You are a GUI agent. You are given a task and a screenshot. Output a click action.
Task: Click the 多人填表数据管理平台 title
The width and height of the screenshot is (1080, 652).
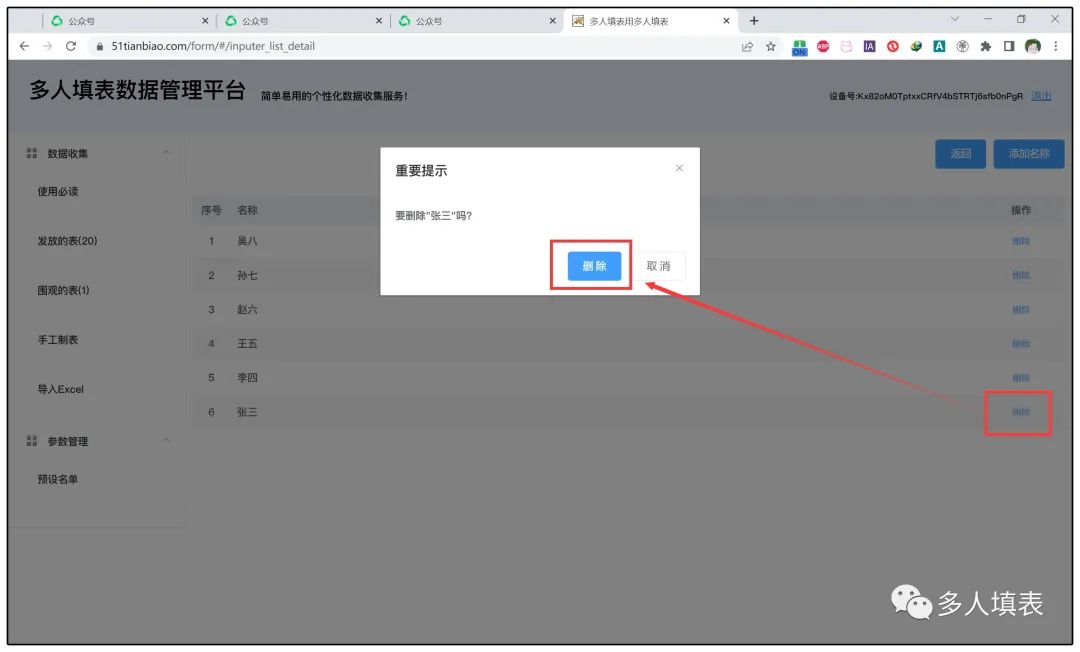pos(137,90)
